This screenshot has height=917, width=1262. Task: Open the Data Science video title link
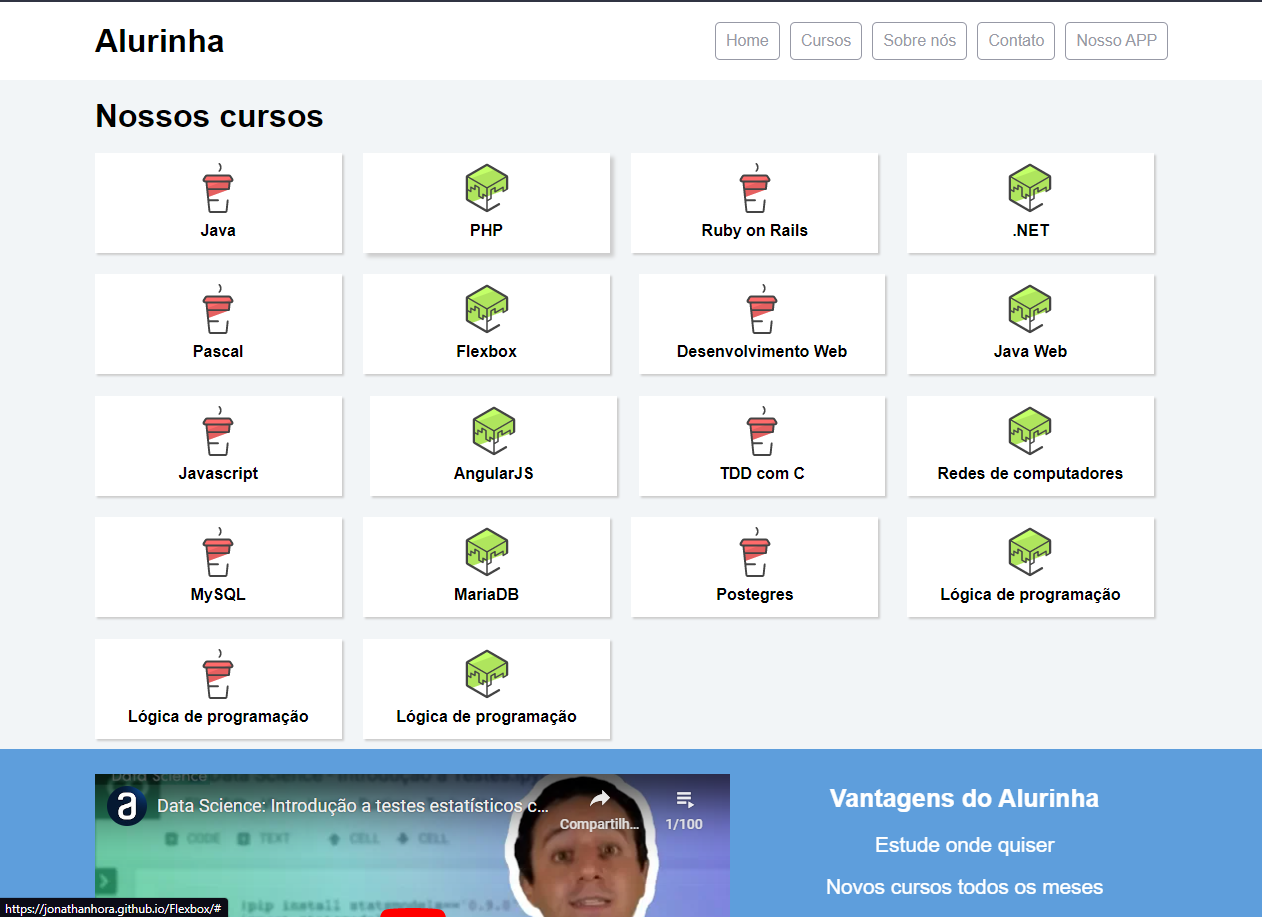(x=350, y=804)
